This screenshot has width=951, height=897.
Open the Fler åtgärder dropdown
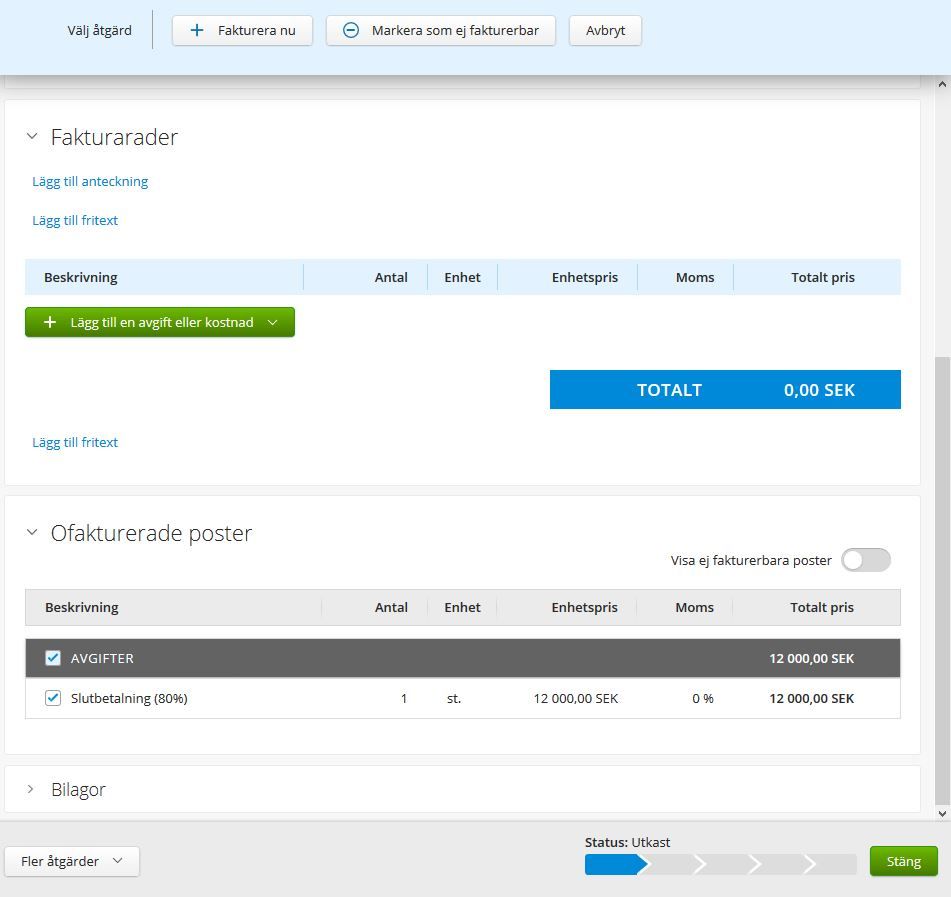tap(72, 861)
